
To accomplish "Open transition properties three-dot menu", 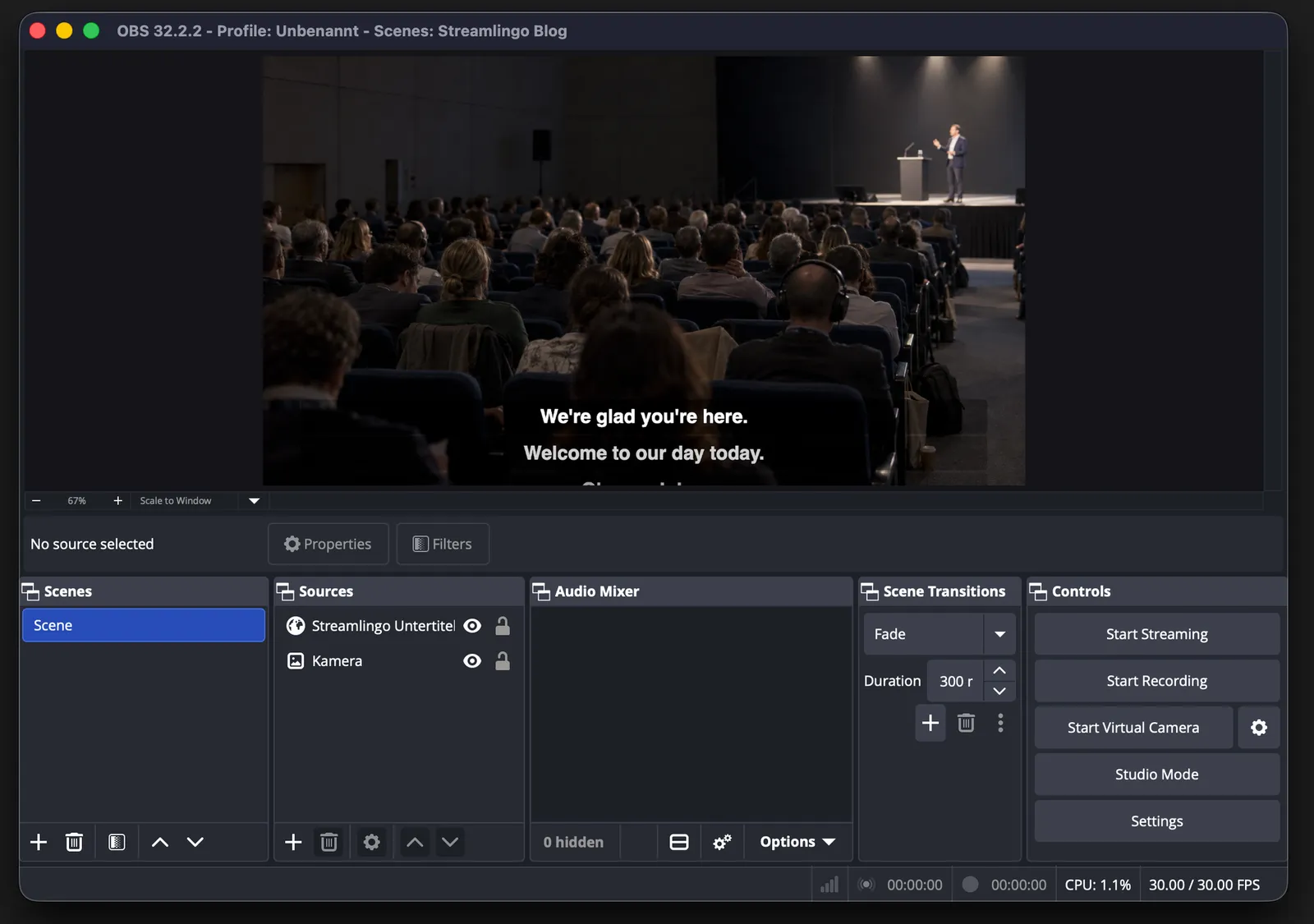I will click(x=1000, y=723).
